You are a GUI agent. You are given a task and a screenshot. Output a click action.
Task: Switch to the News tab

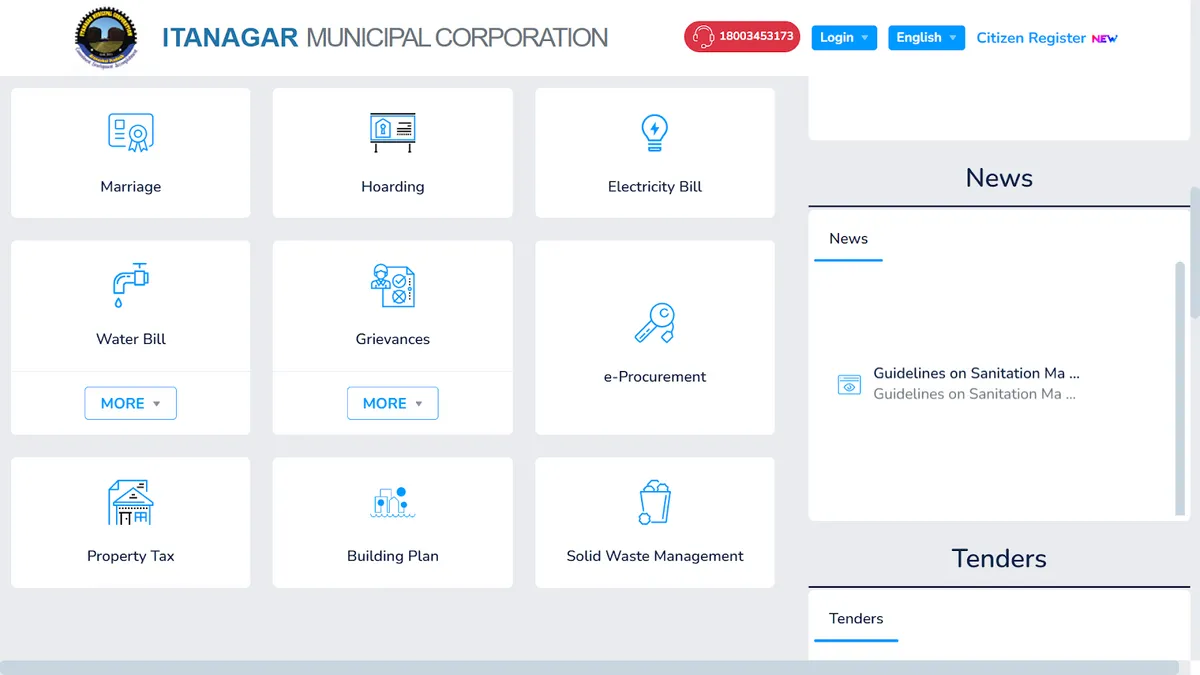pos(848,239)
